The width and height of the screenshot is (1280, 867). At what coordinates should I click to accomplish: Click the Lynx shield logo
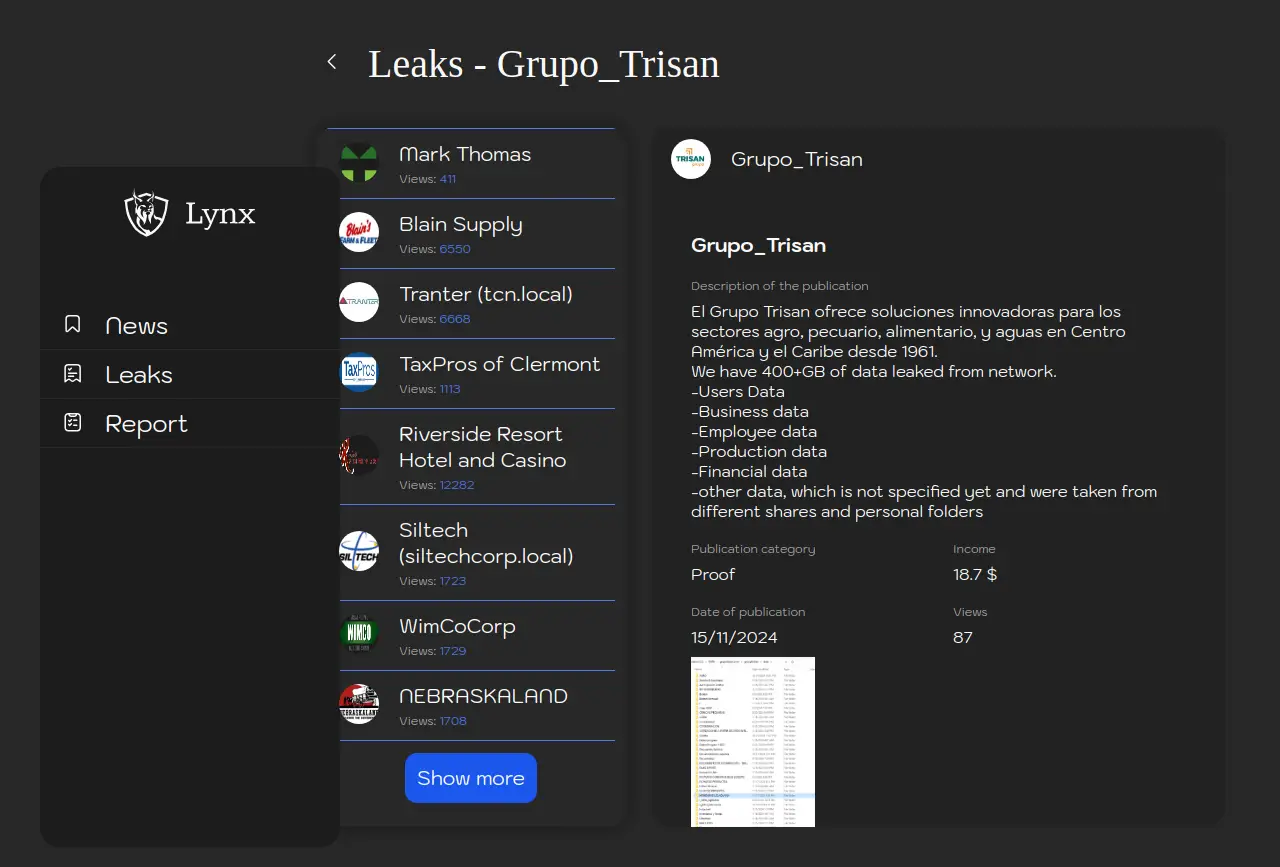coord(146,213)
